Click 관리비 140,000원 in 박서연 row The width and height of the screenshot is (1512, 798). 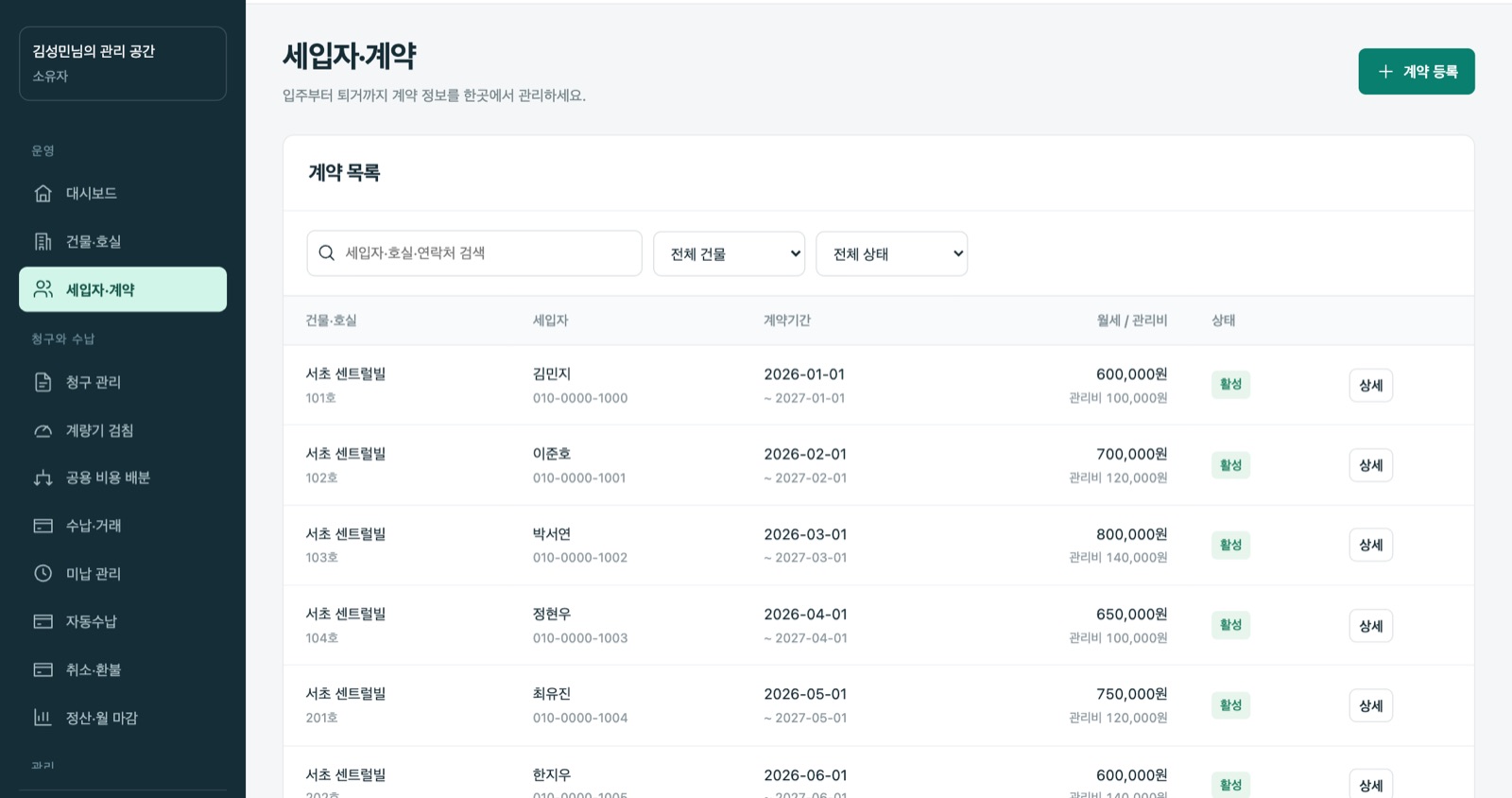coord(1118,558)
